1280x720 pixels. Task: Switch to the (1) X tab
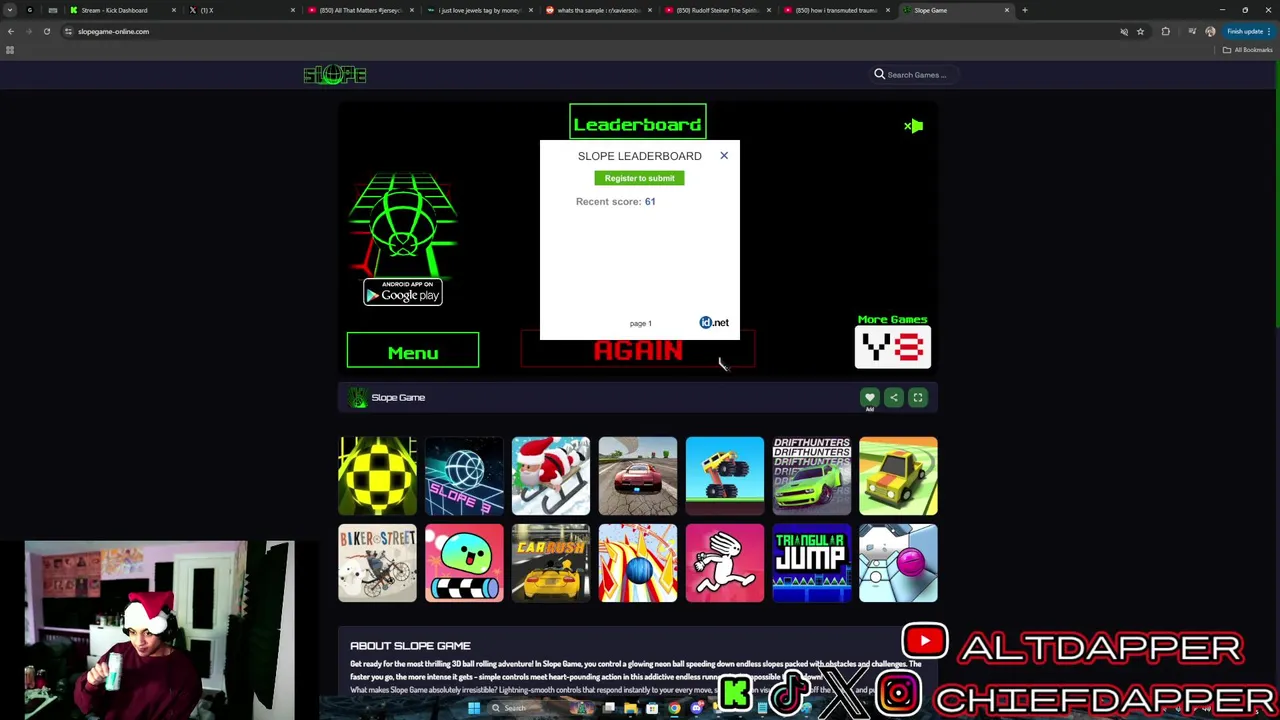coord(240,10)
